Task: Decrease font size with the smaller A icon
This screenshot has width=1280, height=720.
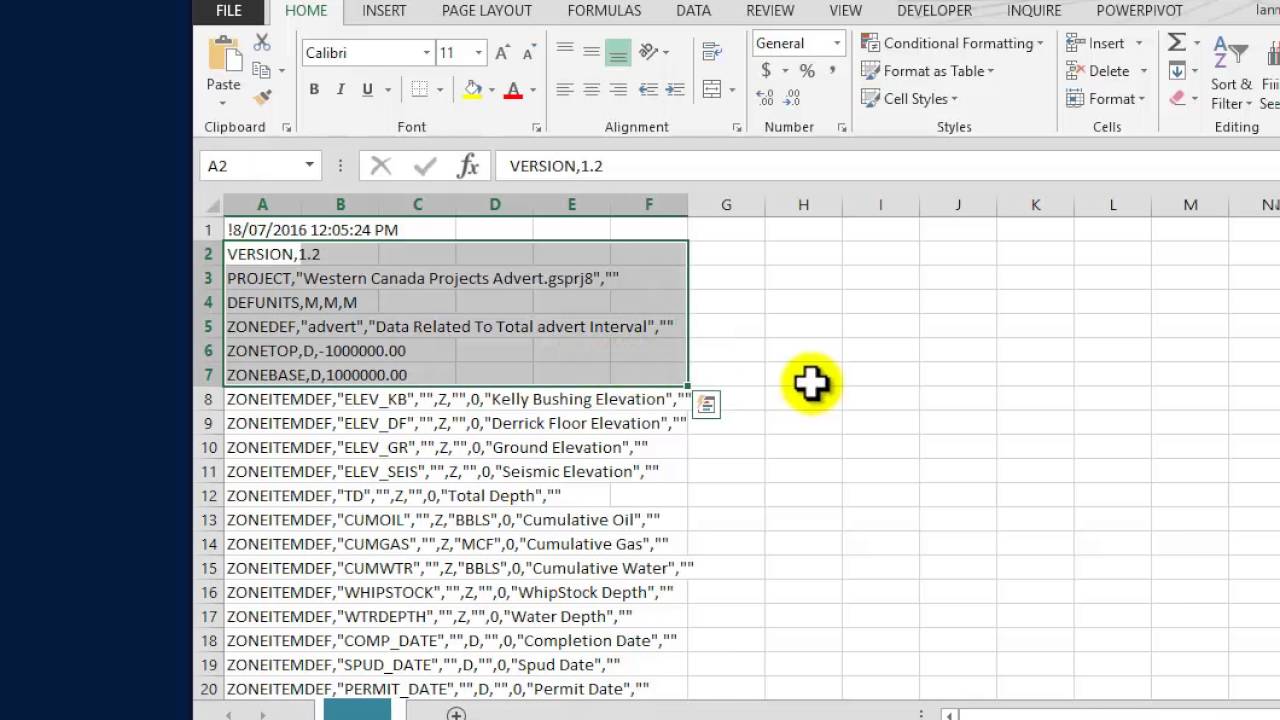Action: pyautogui.click(x=528, y=53)
